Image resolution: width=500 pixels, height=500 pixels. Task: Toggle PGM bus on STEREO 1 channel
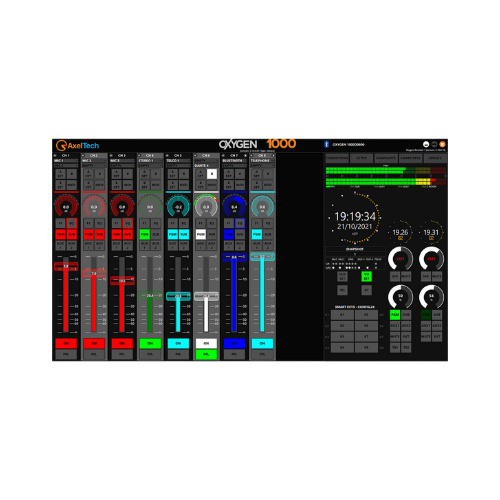tap(144, 234)
